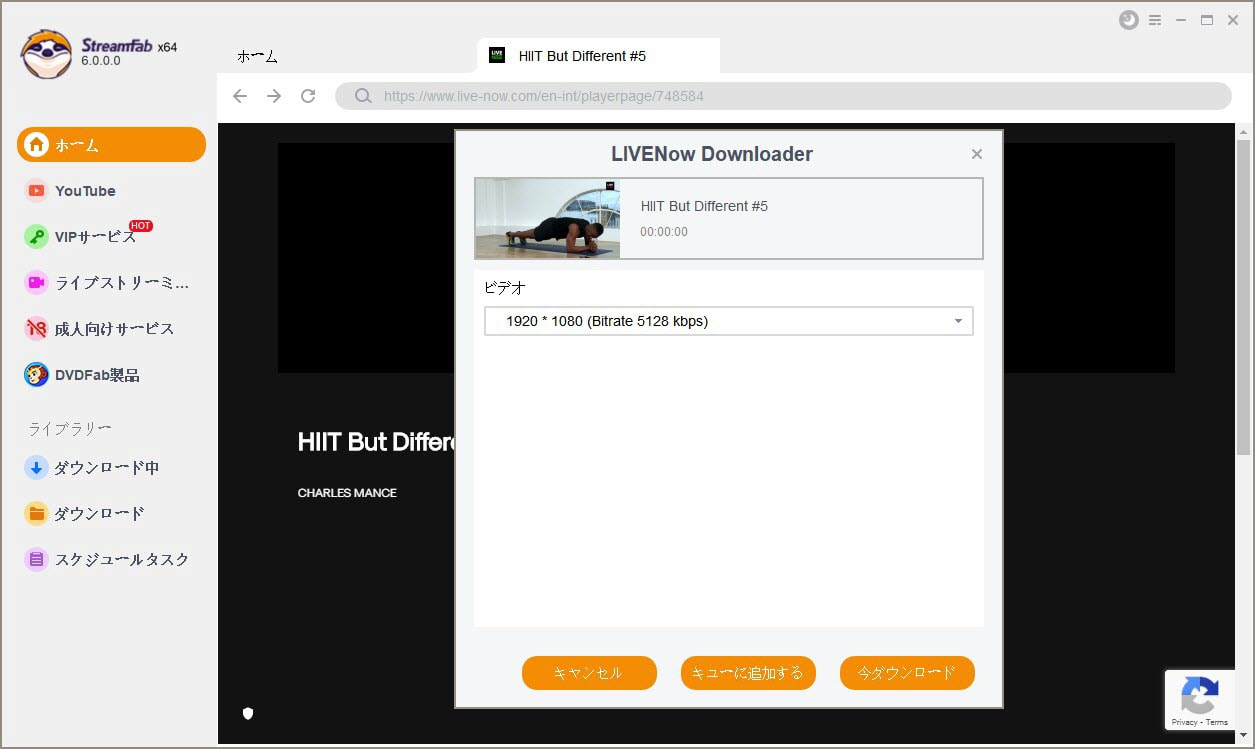
Task: Open the reCAPTCHA Privacy link
Action: point(1184,722)
